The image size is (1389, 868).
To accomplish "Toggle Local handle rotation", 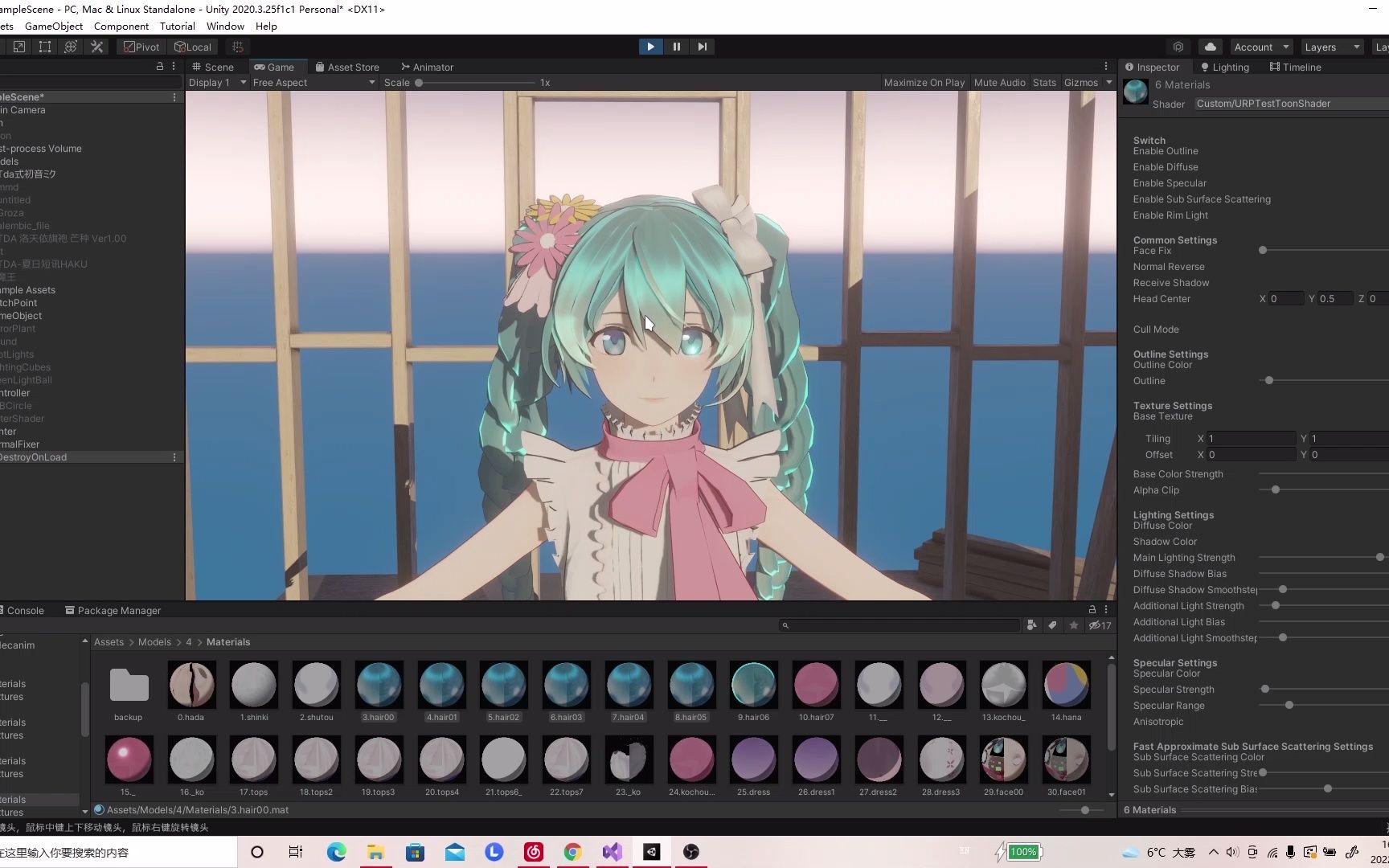I will coord(193,47).
